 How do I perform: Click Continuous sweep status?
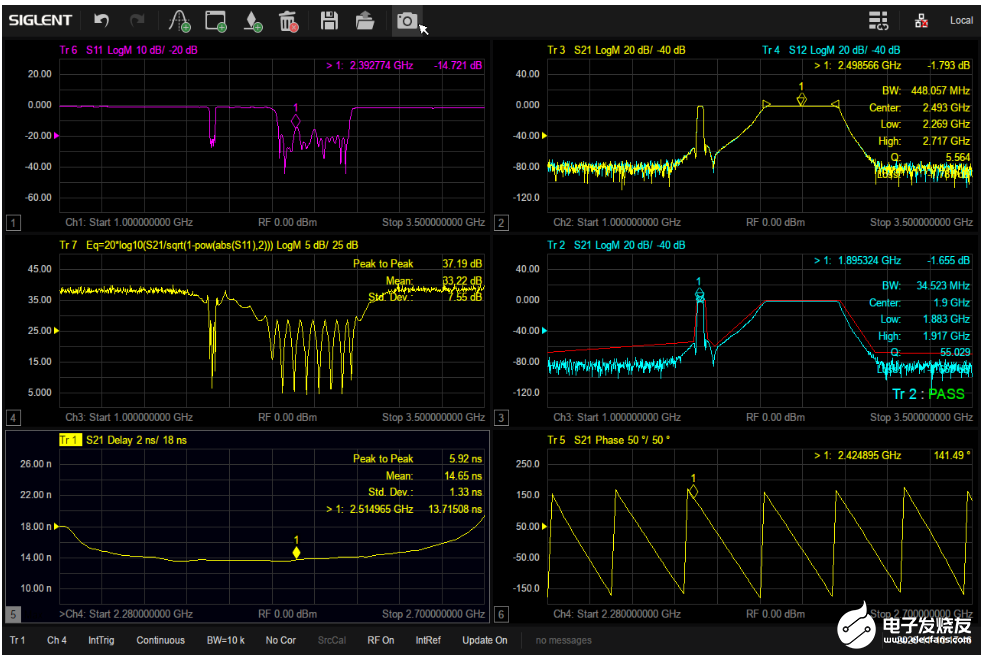coord(160,640)
